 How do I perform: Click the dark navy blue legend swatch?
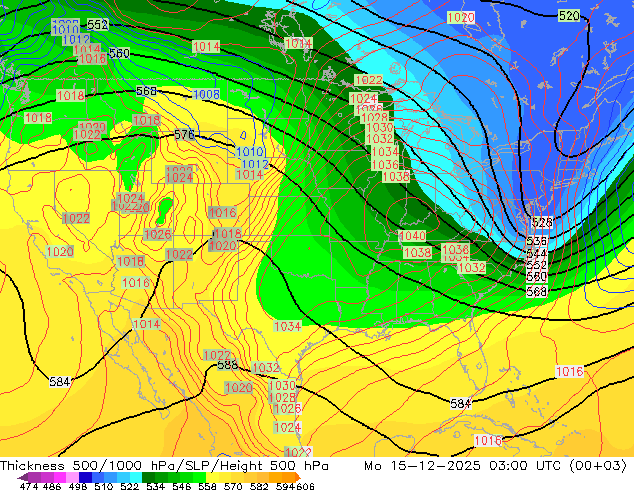[85, 477]
